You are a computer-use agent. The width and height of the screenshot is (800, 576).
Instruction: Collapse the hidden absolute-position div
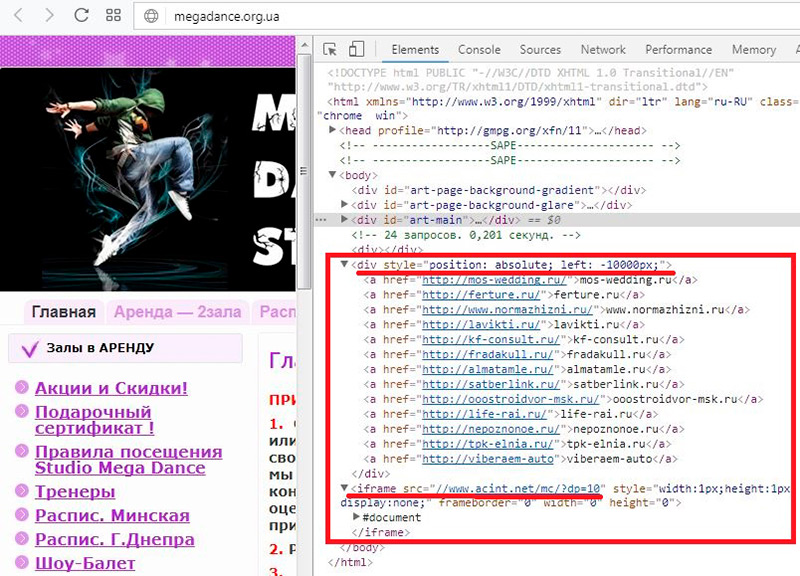[x=346, y=265]
